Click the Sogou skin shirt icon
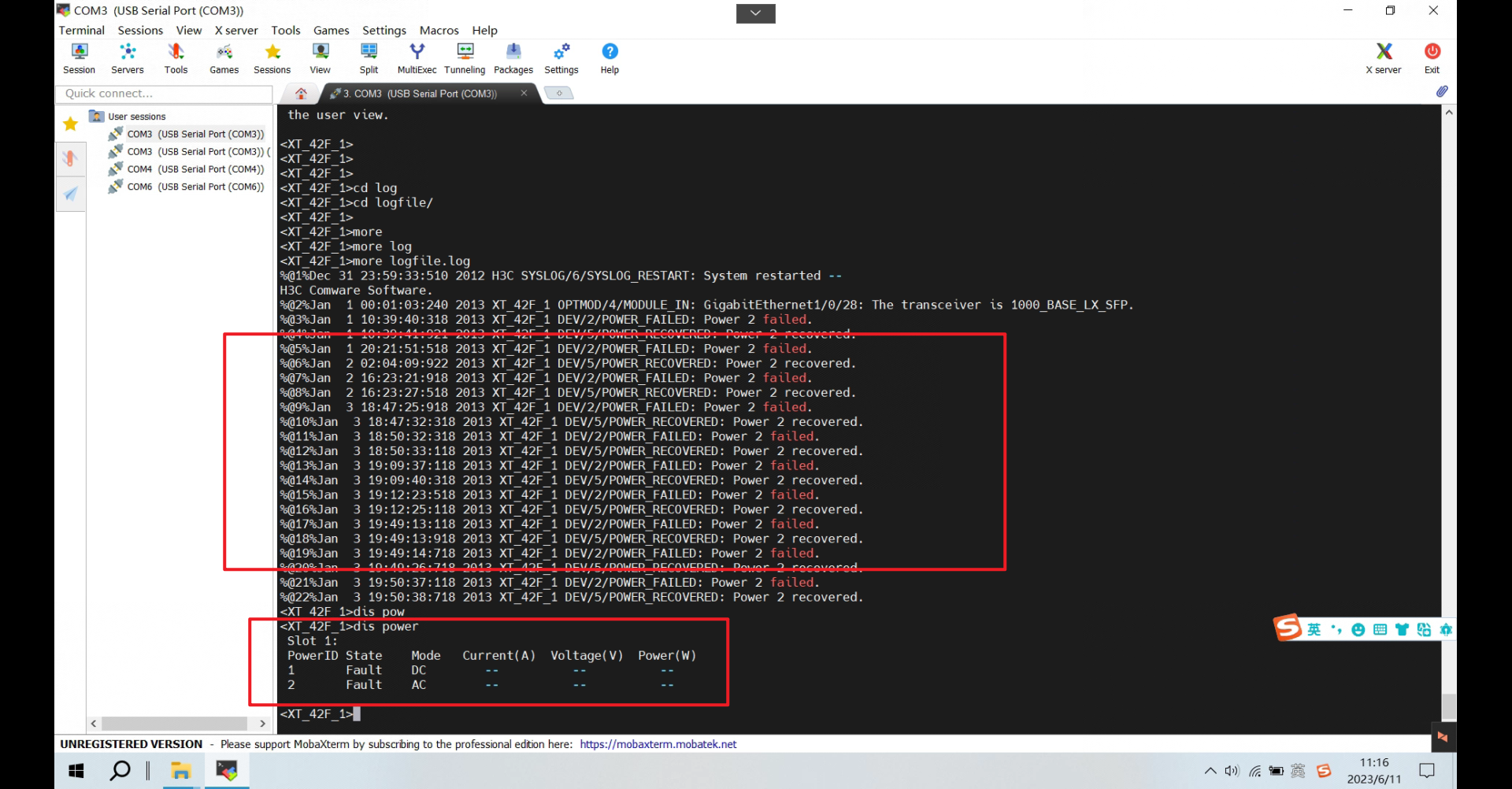 pos(1402,629)
